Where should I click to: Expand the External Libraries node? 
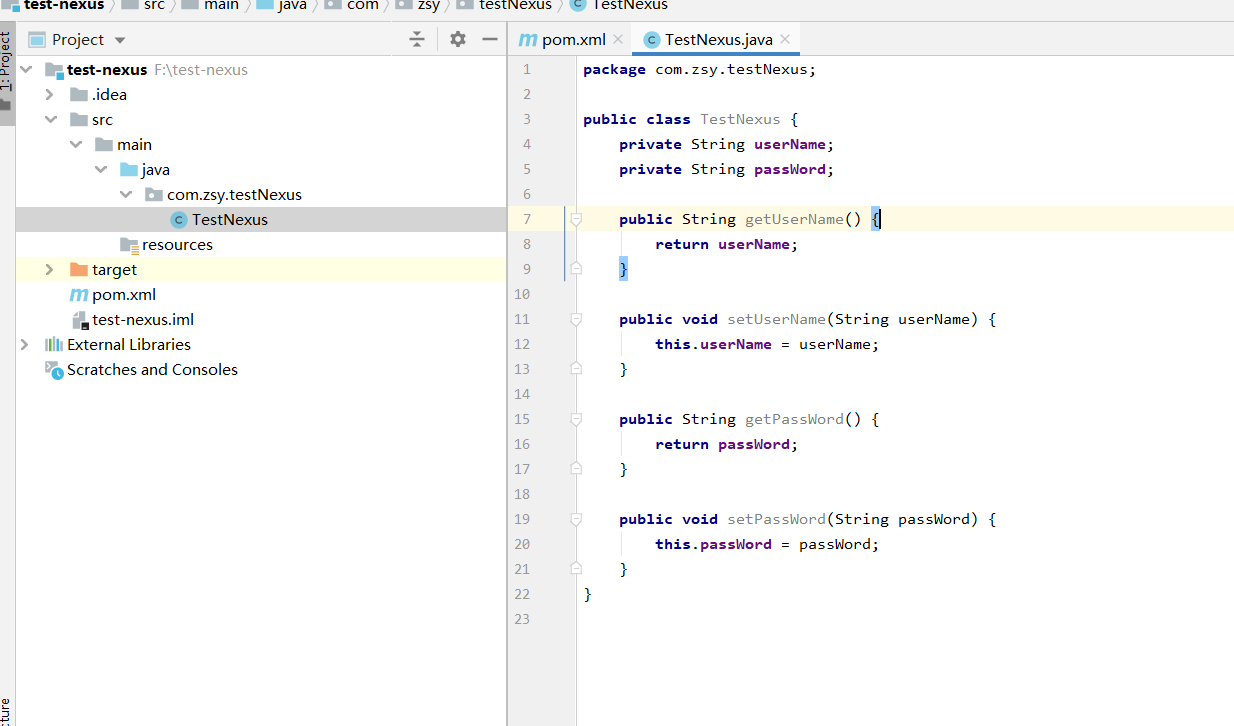25,344
